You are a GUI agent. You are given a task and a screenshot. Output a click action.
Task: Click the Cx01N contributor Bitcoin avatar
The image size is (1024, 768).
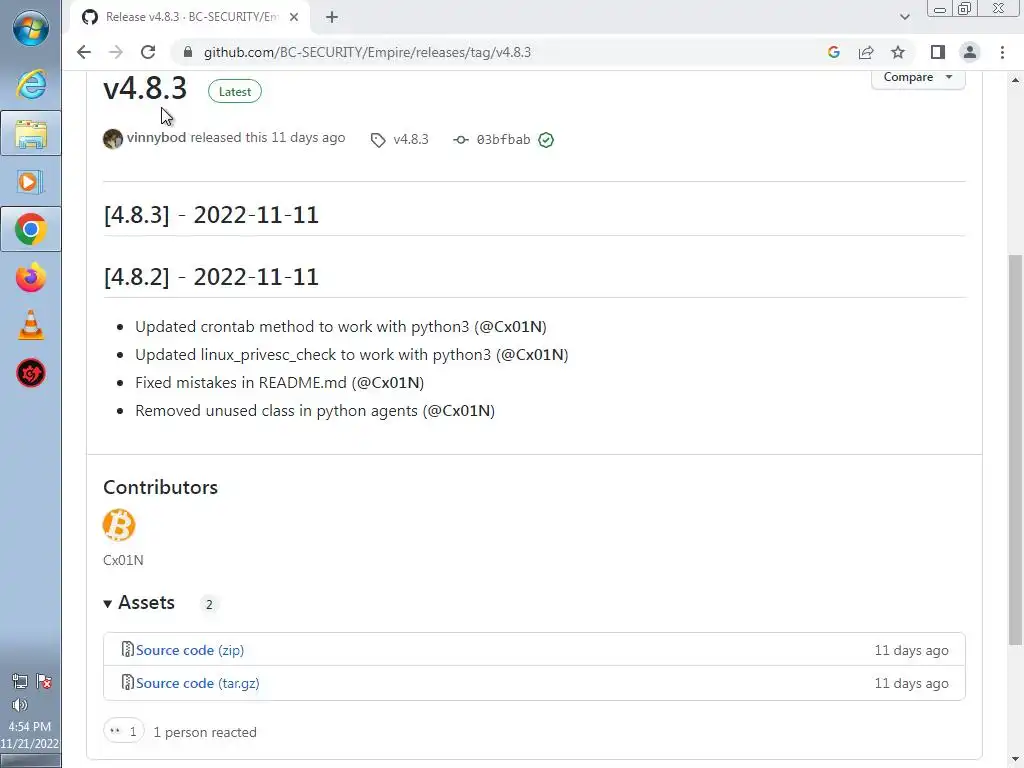click(119, 525)
